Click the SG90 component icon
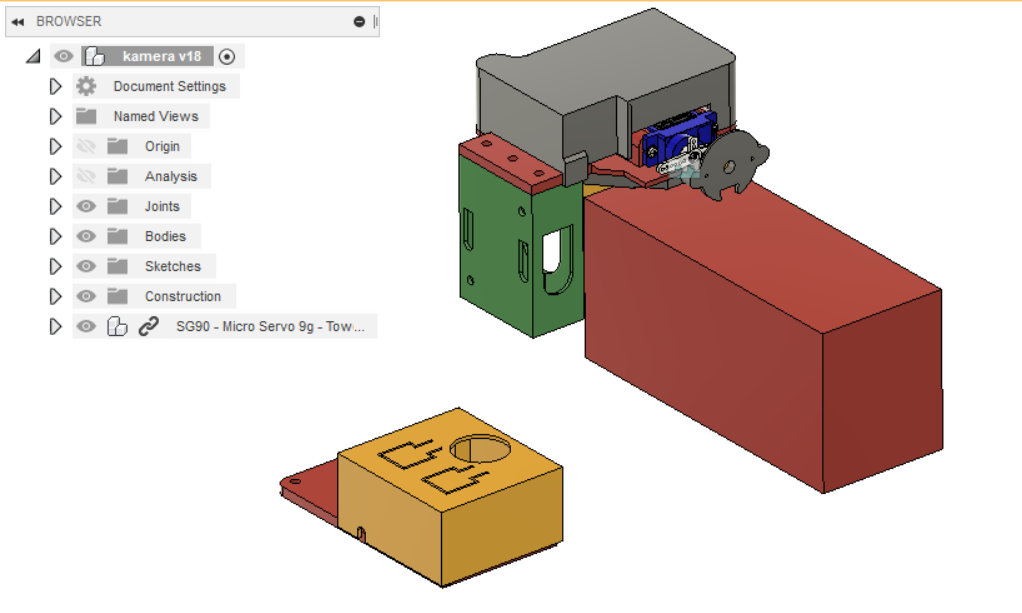This screenshot has width=1022, height=613. coord(117,326)
